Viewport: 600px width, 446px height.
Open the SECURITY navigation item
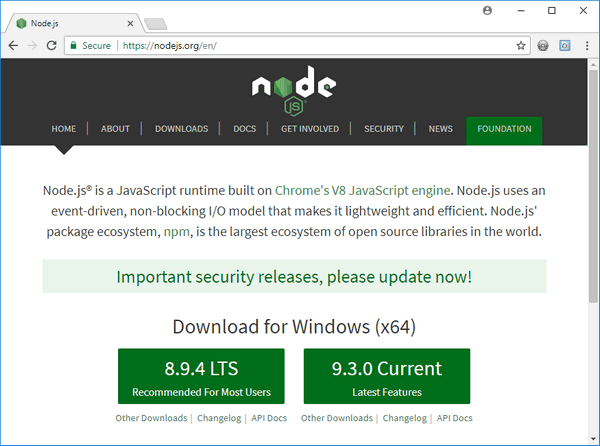(x=384, y=129)
